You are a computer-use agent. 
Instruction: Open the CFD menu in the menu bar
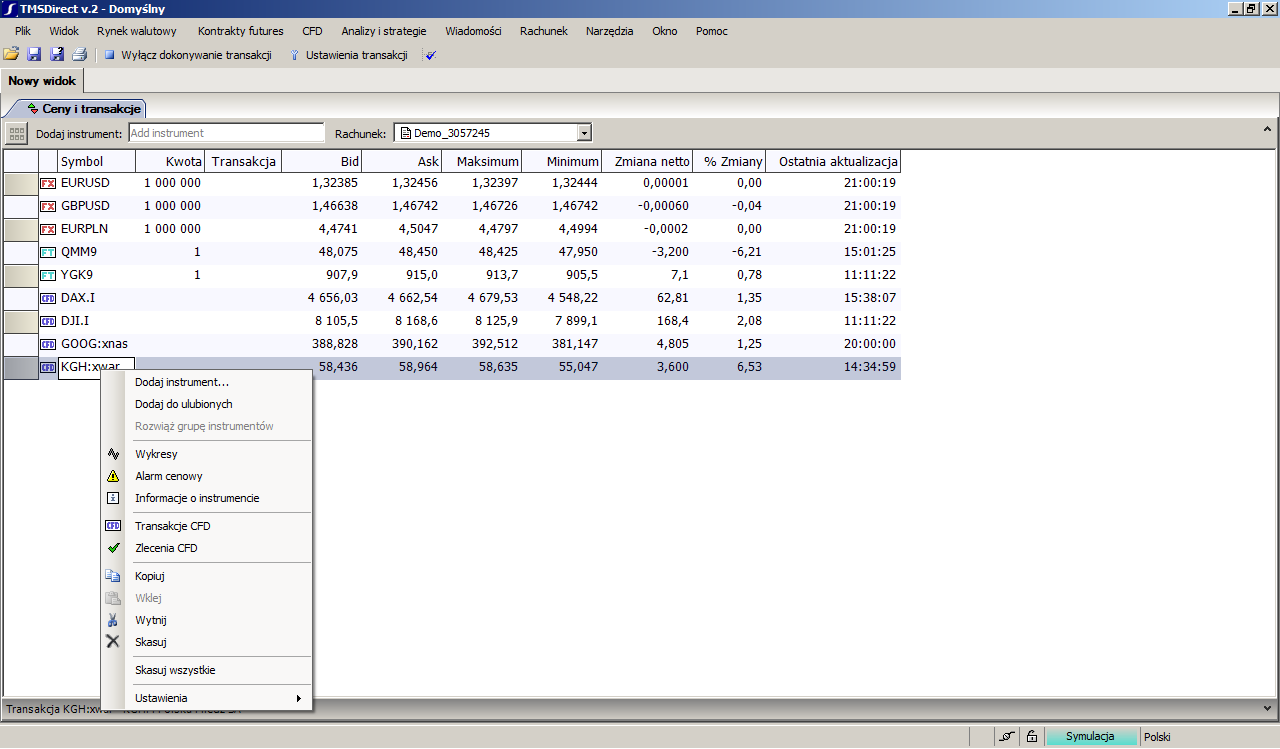pyautogui.click(x=312, y=31)
